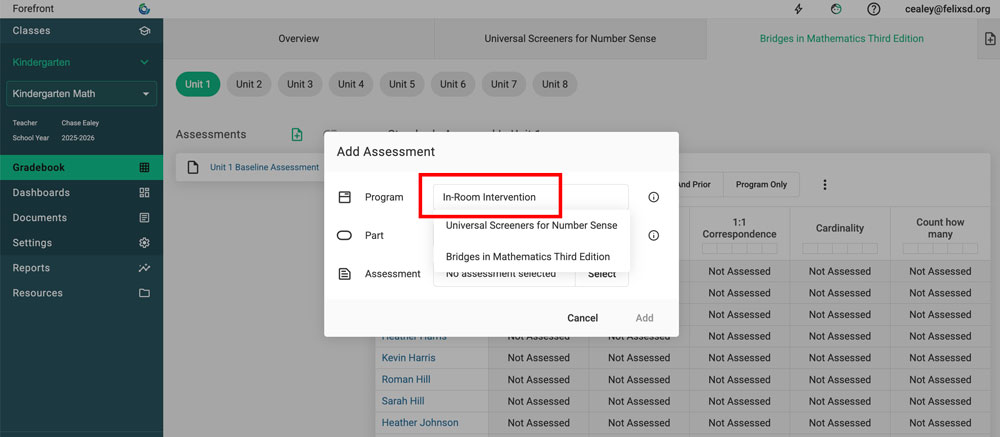Click the Cancel button in the dialog
This screenshot has width=1000, height=437.
582,318
